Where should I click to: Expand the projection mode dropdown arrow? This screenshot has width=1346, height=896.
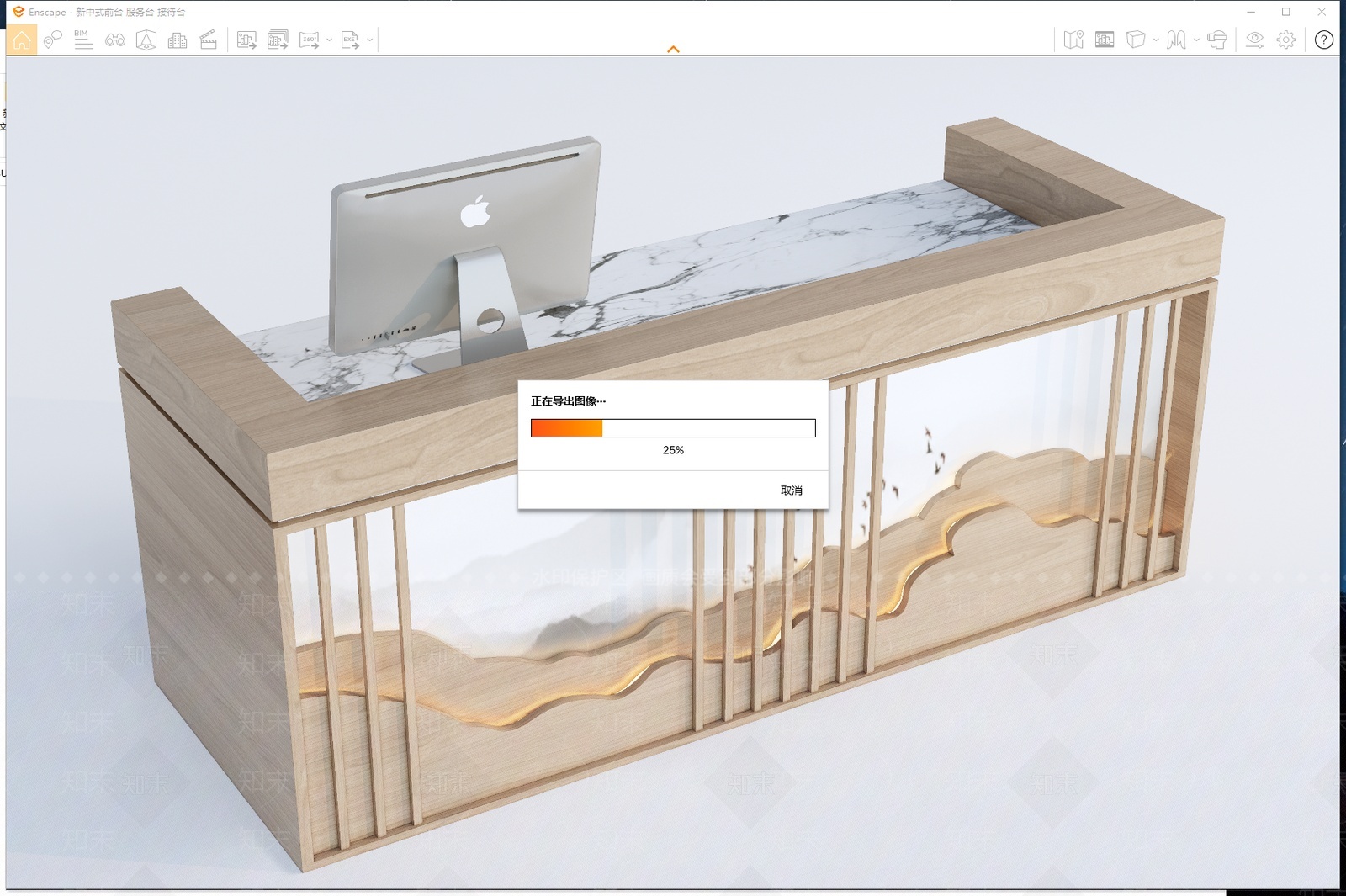coord(1156,40)
